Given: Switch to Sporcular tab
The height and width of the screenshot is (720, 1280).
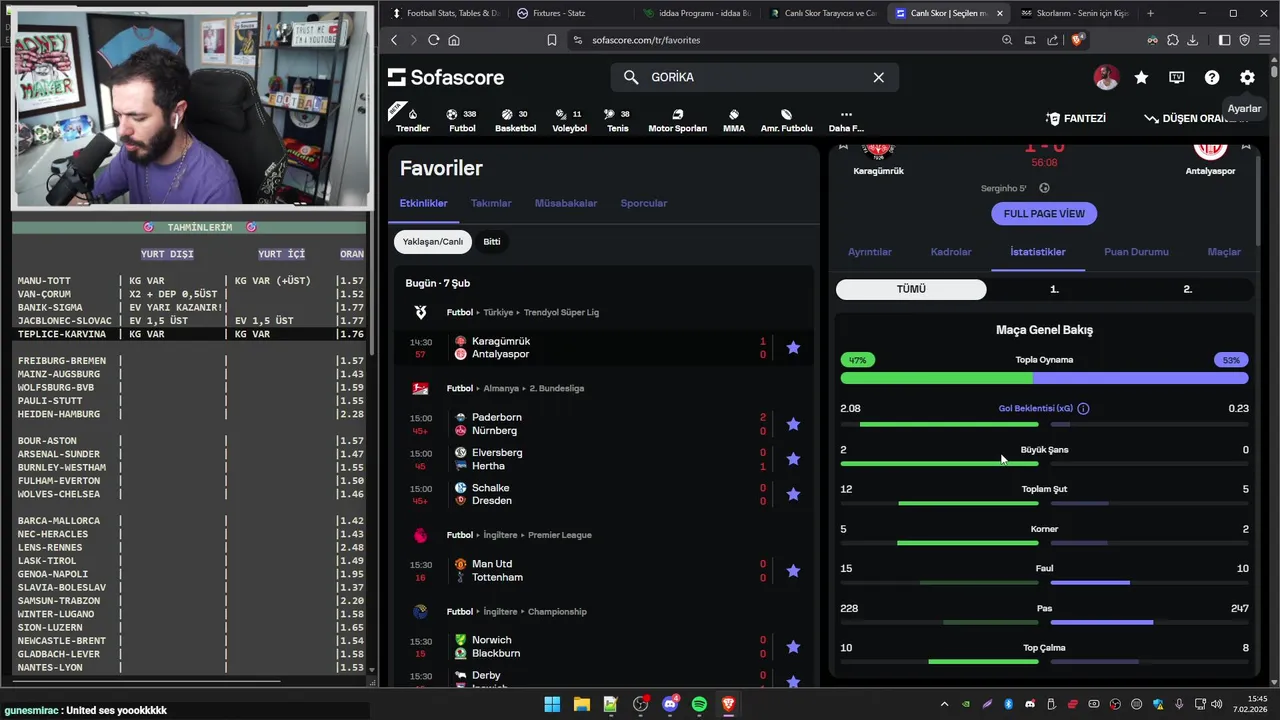Looking at the screenshot, I should (643, 203).
